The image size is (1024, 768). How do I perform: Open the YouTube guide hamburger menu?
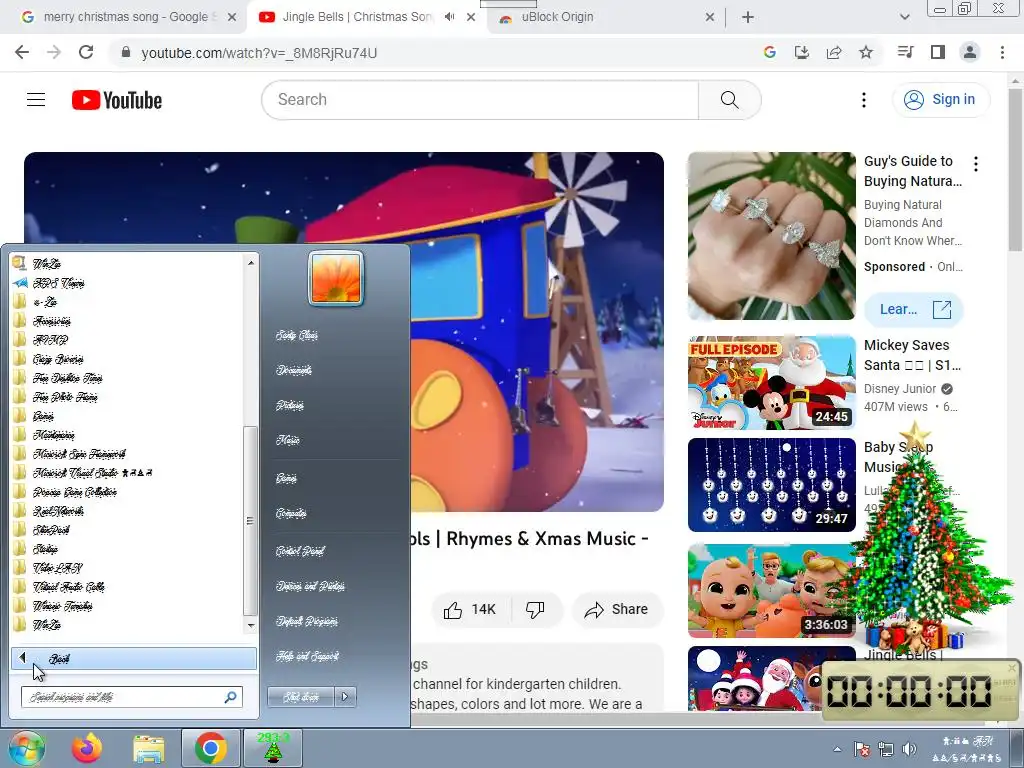point(36,100)
